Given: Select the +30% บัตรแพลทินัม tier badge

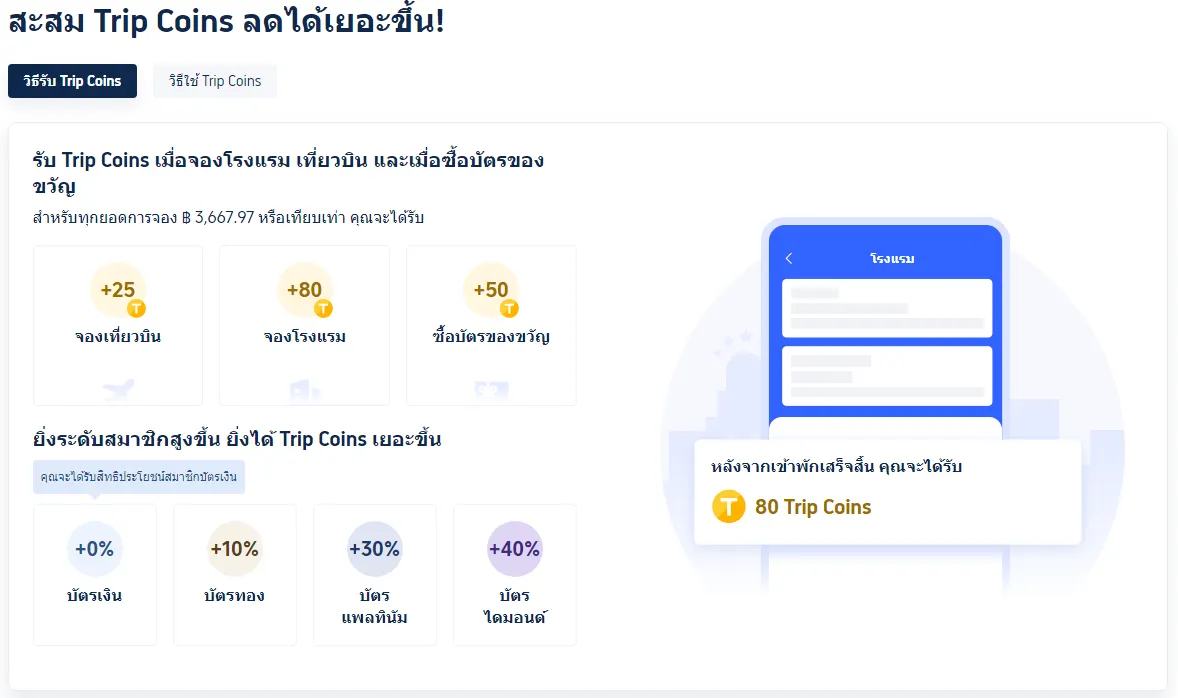Looking at the screenshot, I should point(375,548).
